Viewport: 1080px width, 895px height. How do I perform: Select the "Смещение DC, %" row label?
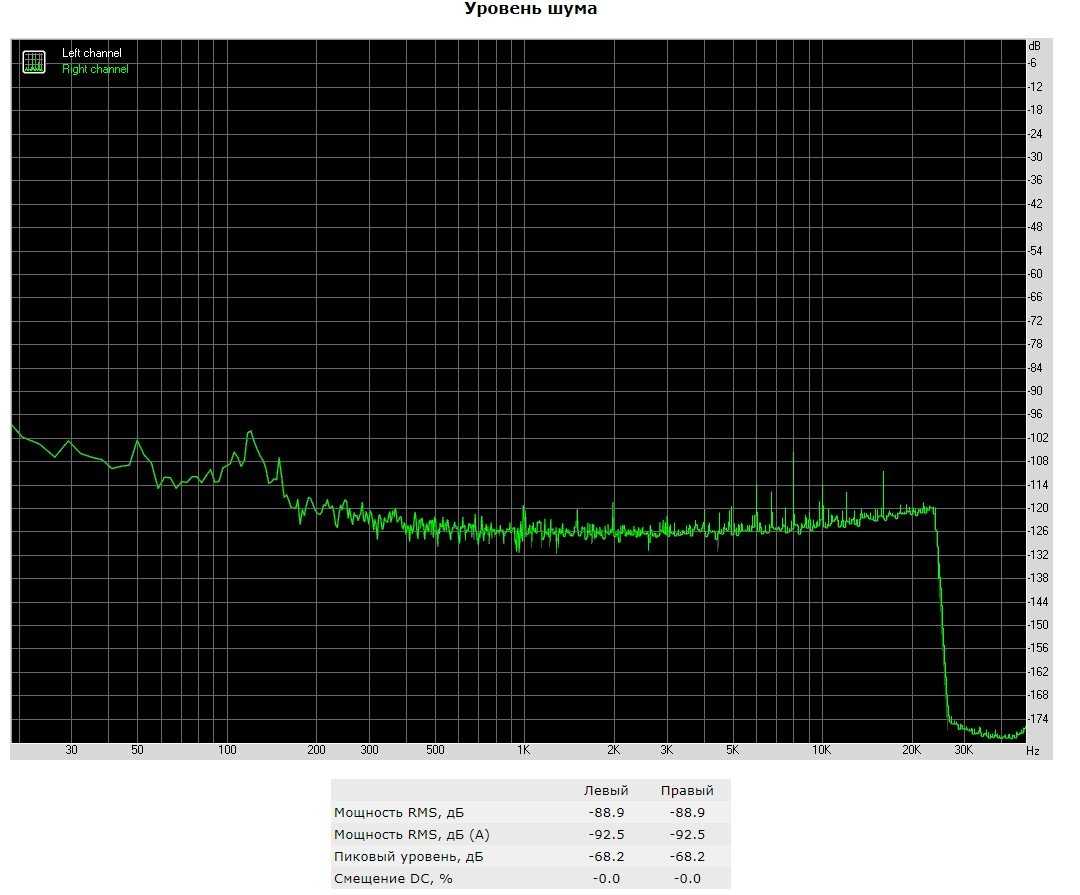pyautogui.click(x=393, y=878)
